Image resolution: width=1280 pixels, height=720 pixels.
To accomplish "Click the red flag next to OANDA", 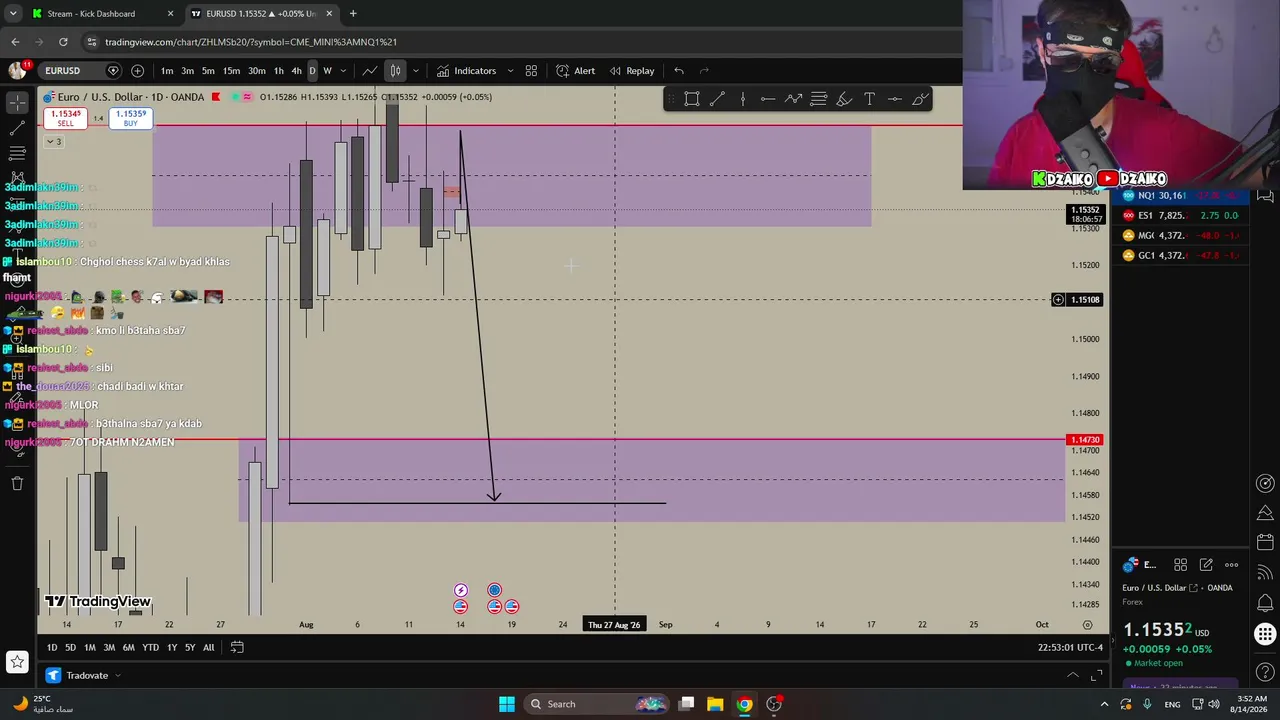I will [x=216, y=97].
